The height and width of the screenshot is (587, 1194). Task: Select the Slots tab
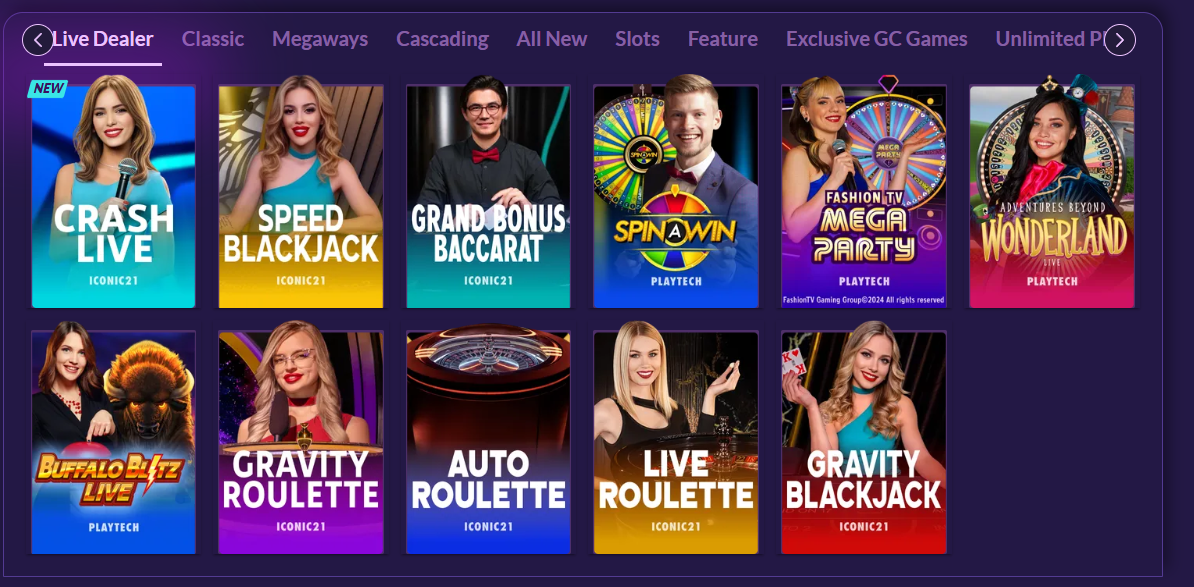point(637,39)
